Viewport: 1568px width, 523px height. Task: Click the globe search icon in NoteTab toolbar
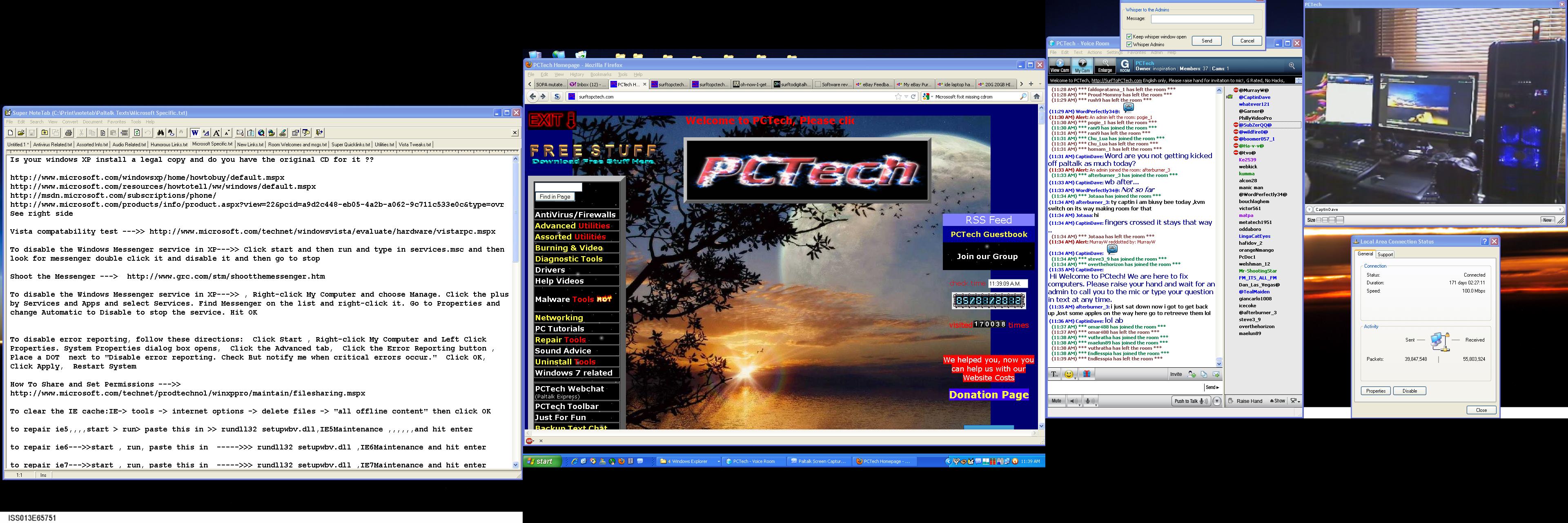[x=261, y=133]
